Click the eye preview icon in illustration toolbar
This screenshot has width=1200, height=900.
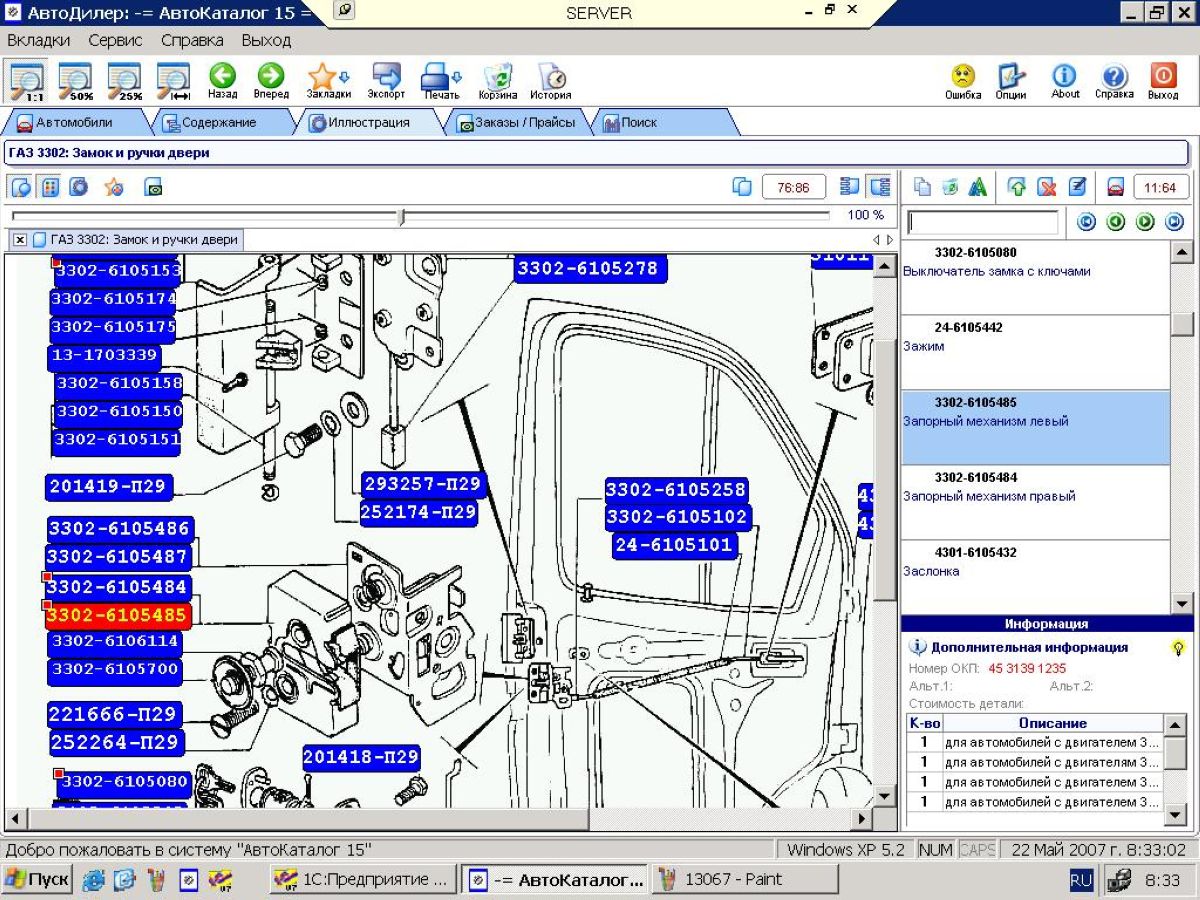click(x=153, y=187)
